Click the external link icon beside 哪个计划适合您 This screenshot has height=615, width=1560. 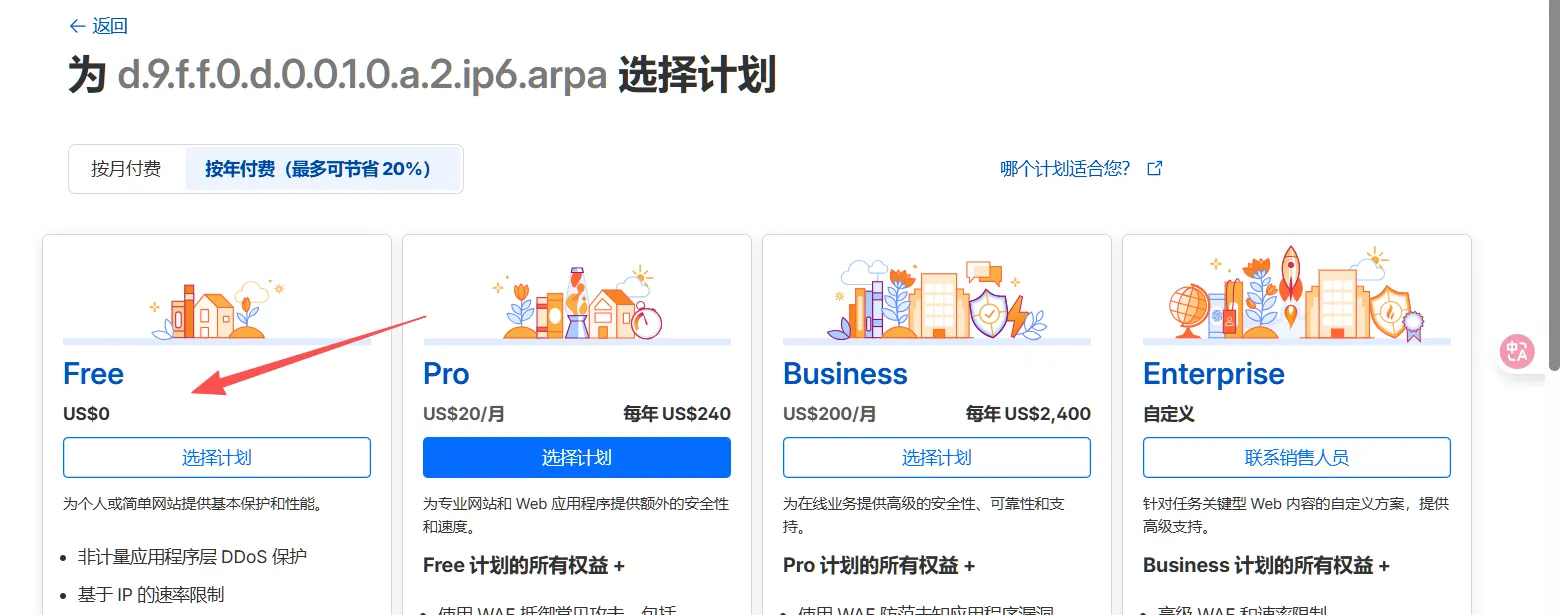1154,168
